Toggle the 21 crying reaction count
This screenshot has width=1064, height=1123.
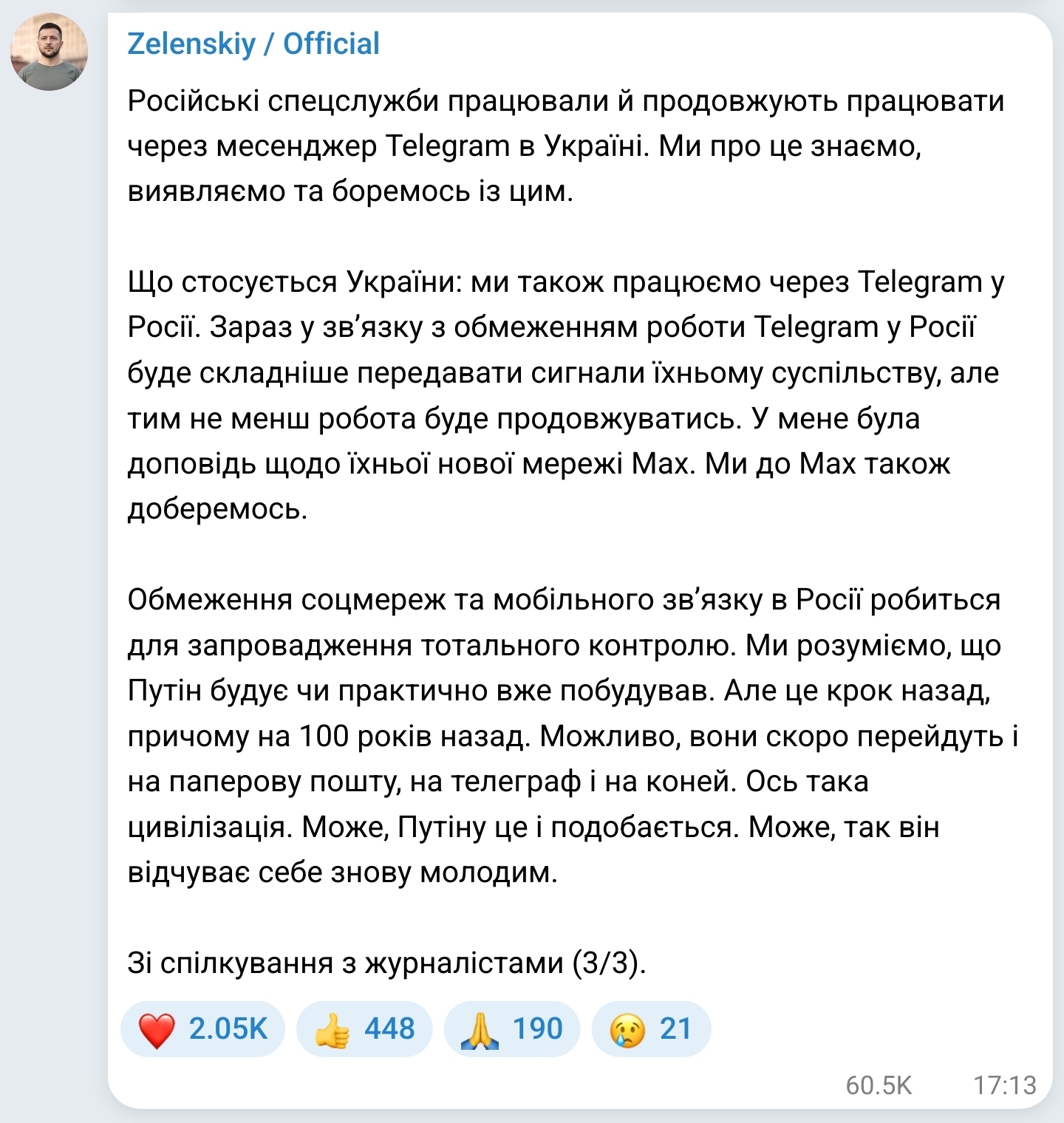click(x=675, y=1029)
